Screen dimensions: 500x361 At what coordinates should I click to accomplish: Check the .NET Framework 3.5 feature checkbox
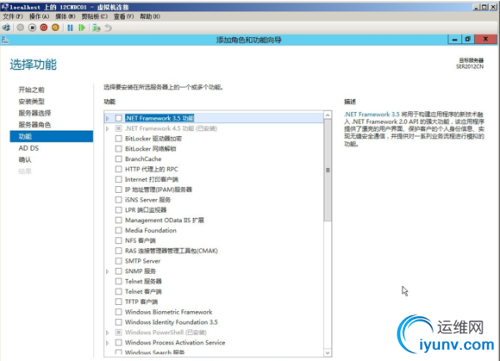(x=118, y=118)
